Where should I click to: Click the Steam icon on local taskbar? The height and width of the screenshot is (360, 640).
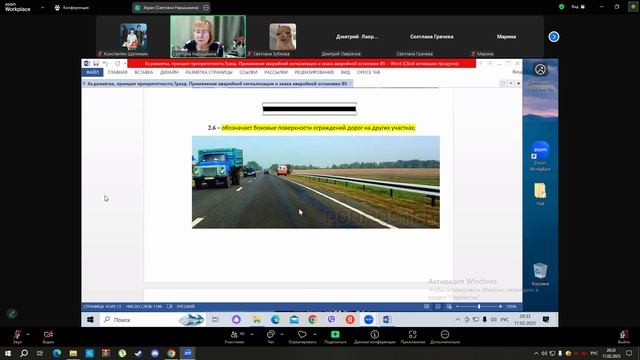(138, 353)
